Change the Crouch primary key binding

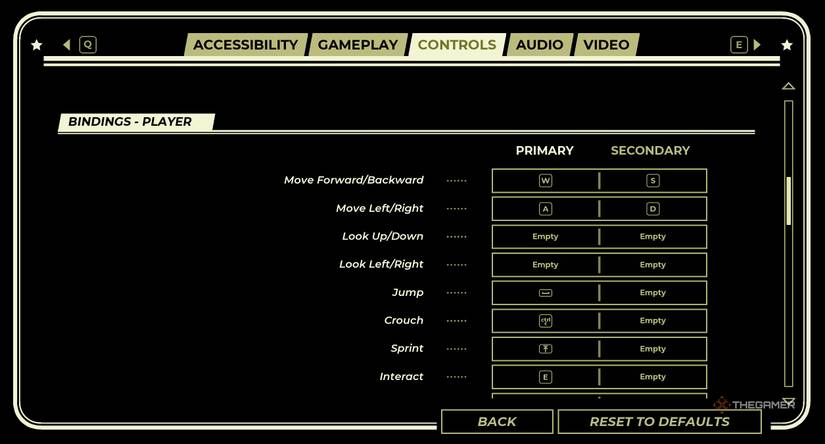click(x=545, y=321)
